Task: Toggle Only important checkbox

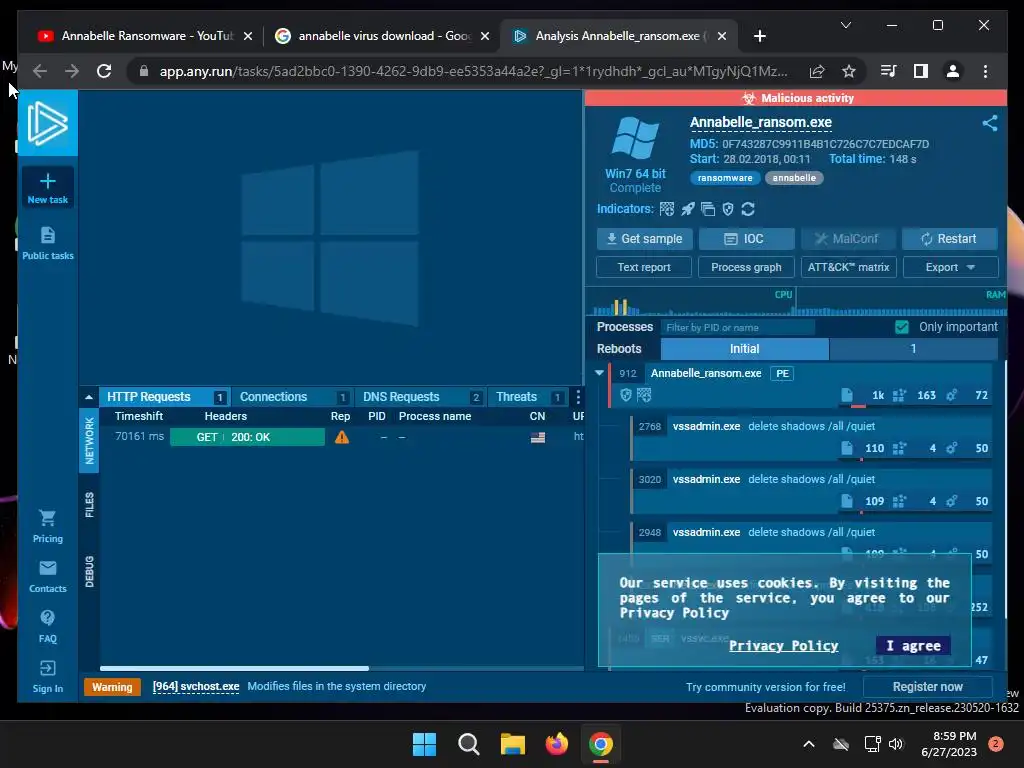Action: click(902, 327)
